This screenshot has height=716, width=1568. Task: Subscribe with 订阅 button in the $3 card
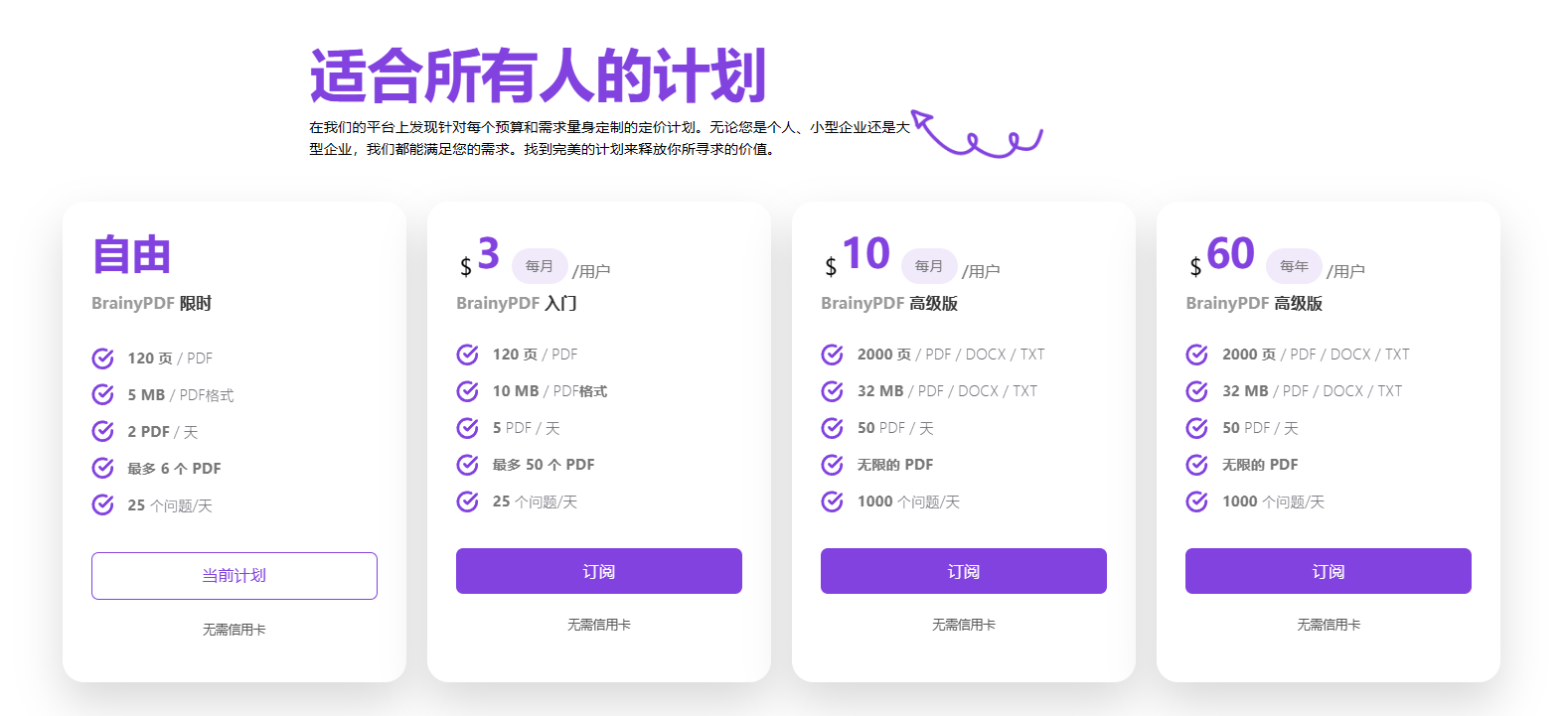tap(599, 571)
